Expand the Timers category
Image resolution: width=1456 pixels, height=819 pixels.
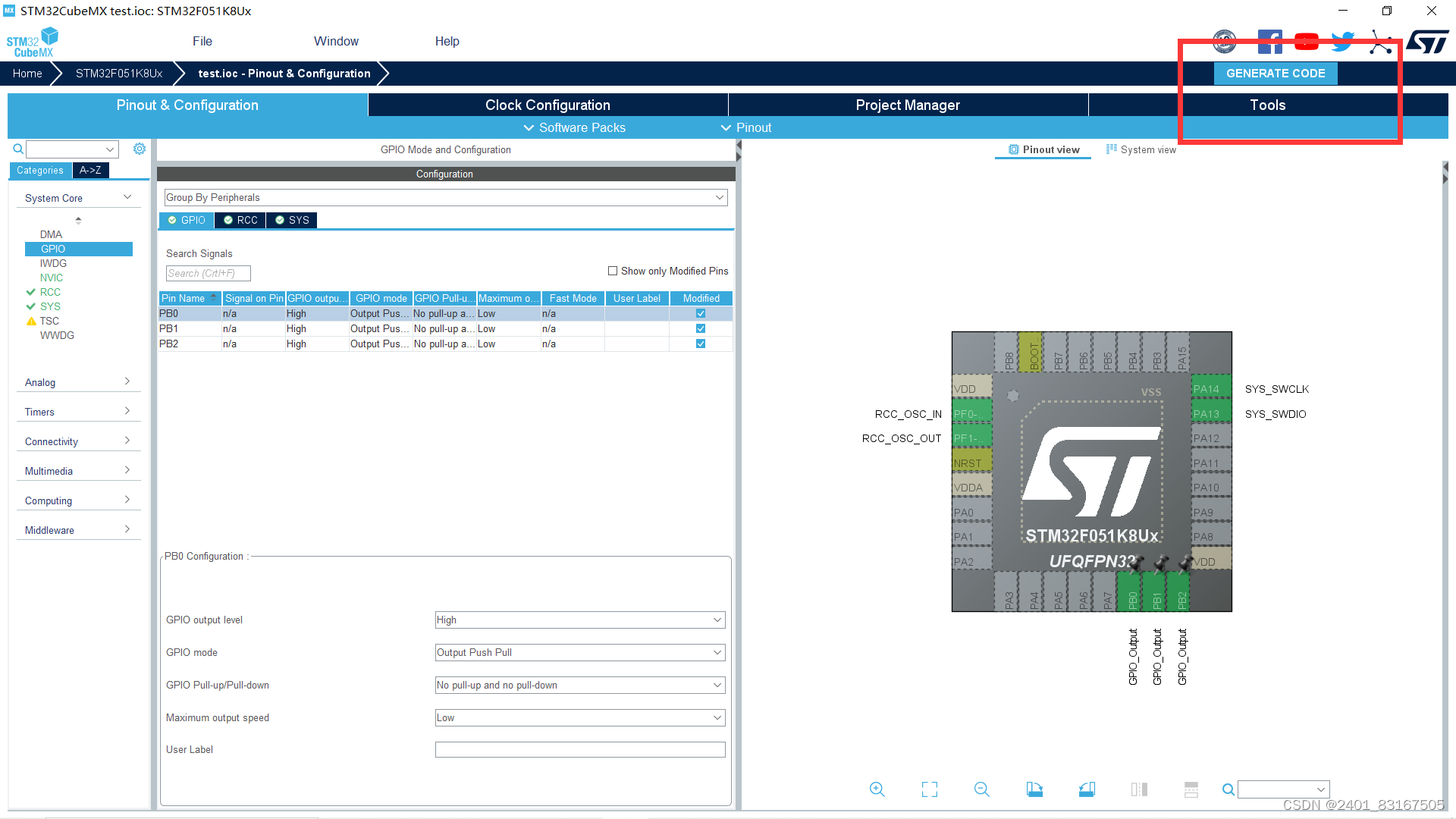click(x=78, y=412)
